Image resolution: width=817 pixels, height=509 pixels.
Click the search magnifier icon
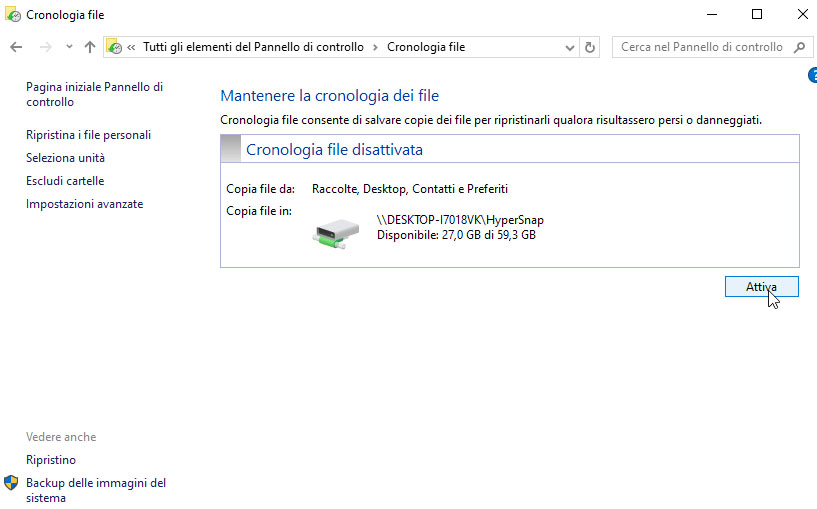[x=799, y=47]
